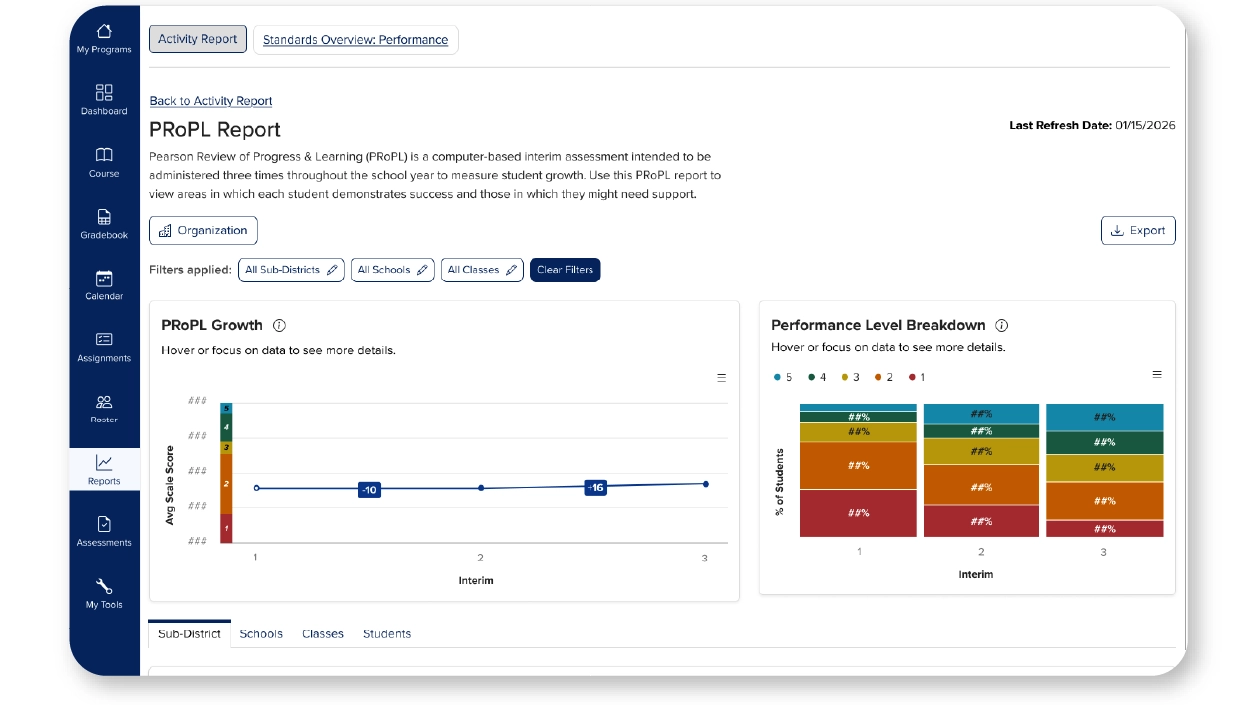
Task: Click Back to Activity Report link
Action: click(211, 101)
